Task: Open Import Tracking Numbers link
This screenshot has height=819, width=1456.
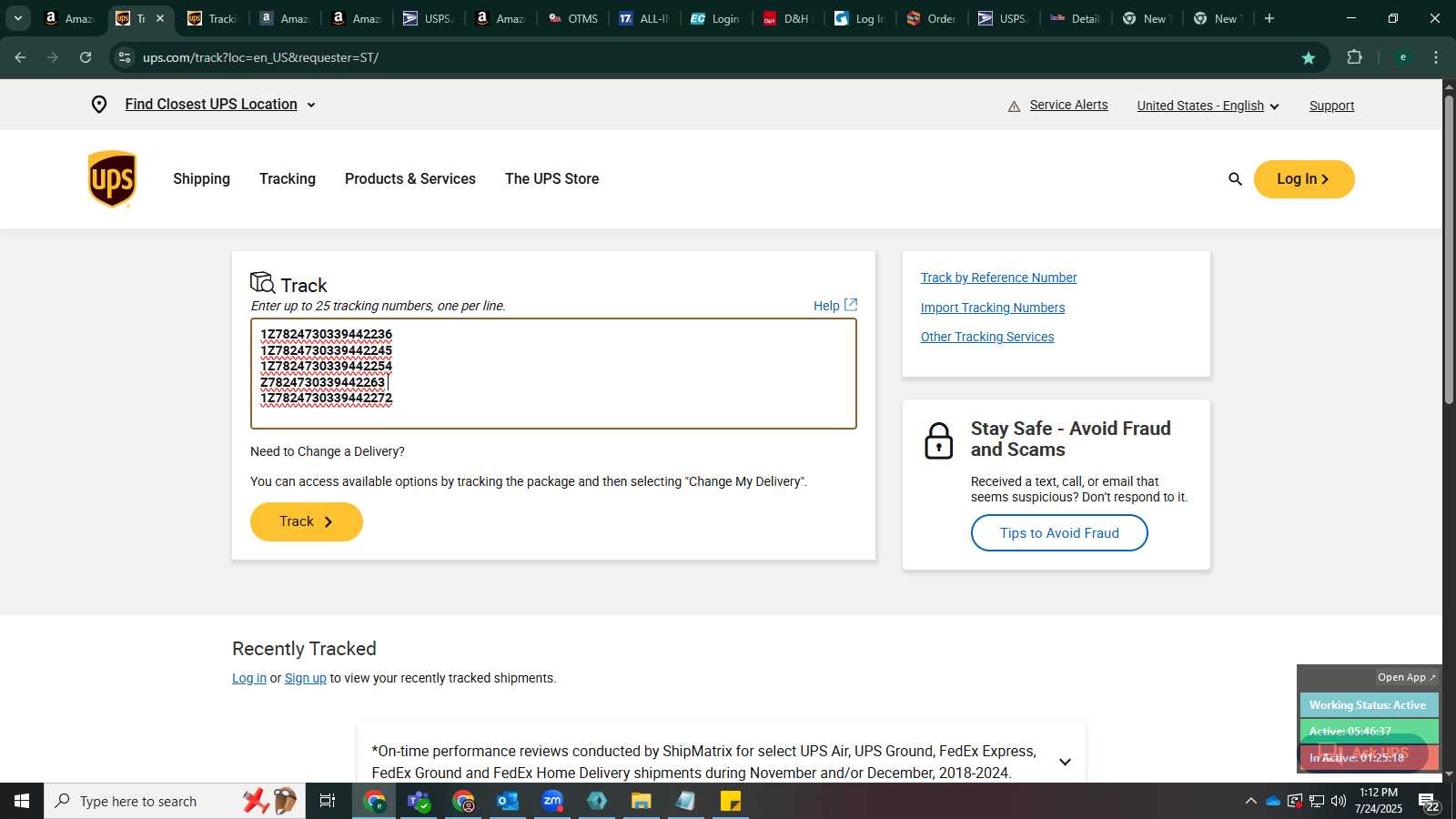Action: (x=993, y=308)
